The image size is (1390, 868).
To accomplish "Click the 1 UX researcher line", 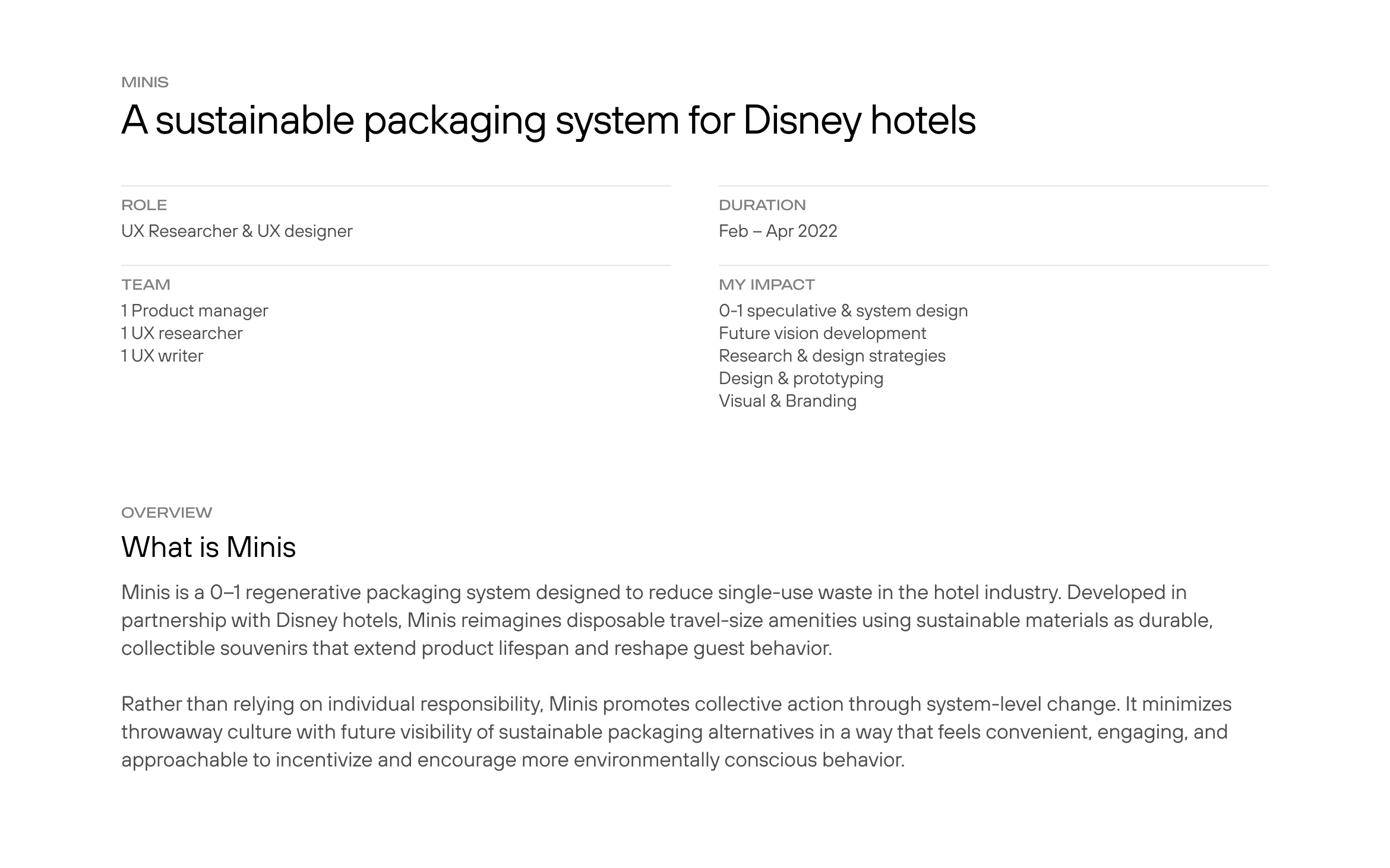I will pyautogui.click(x=182, y=333).
